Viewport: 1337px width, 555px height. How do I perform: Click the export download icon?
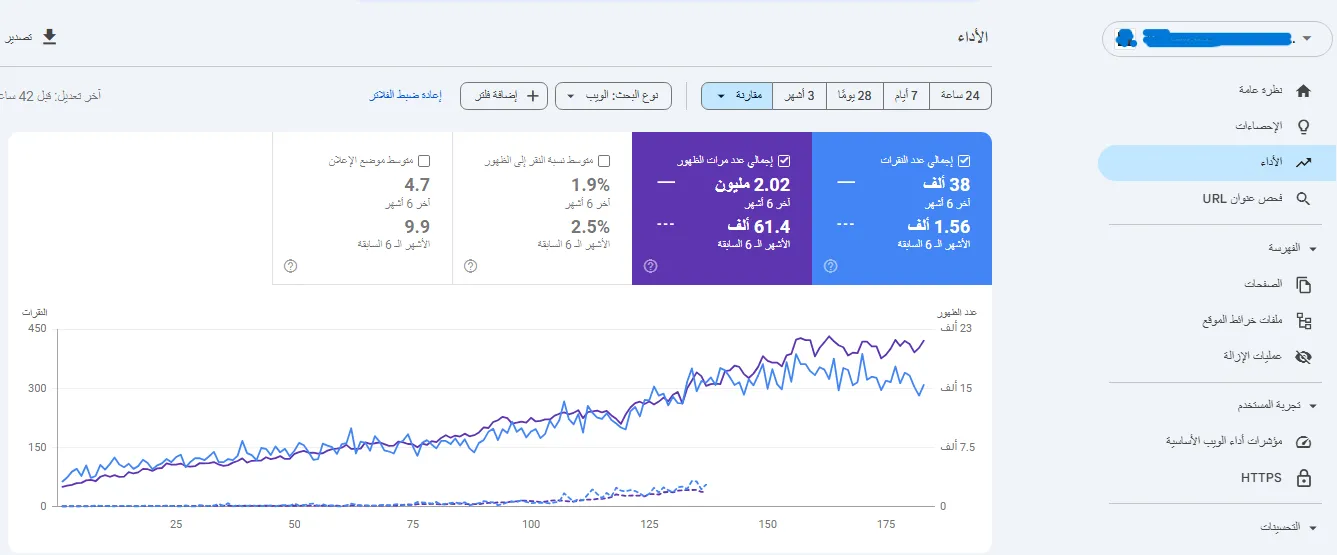click(48, 37)
